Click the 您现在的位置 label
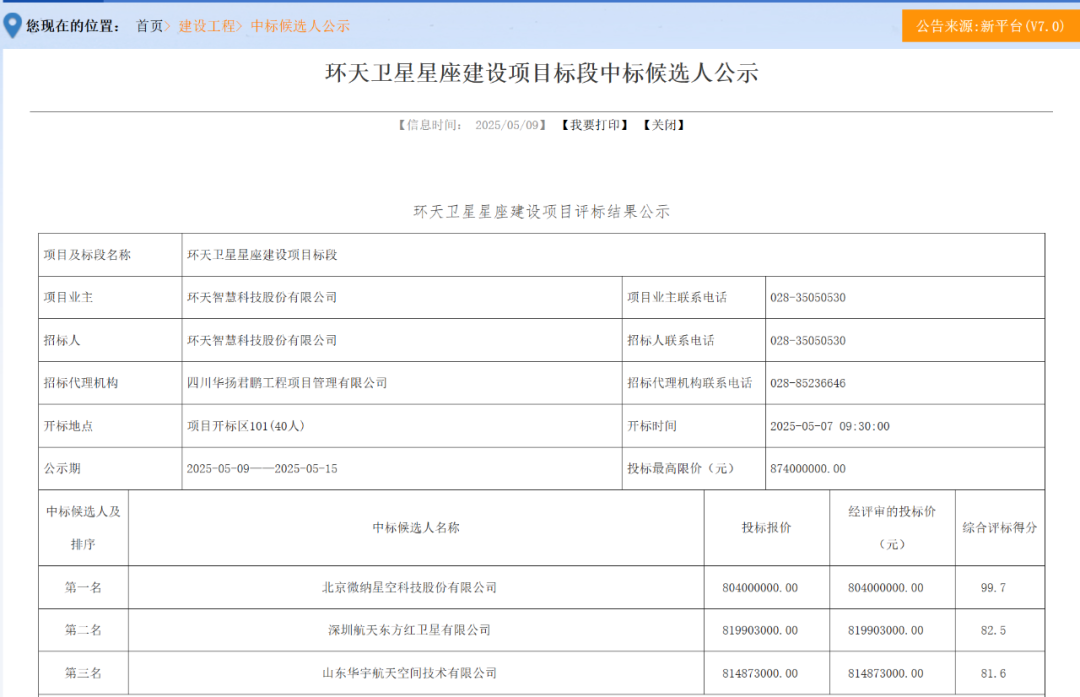 (x=74, y=26)
